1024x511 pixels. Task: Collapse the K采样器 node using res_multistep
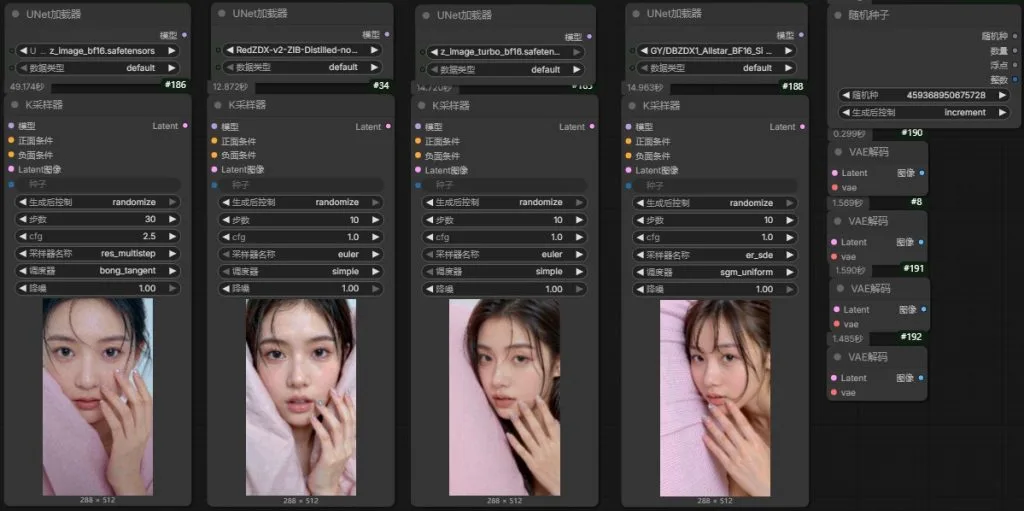coord(16,105)
